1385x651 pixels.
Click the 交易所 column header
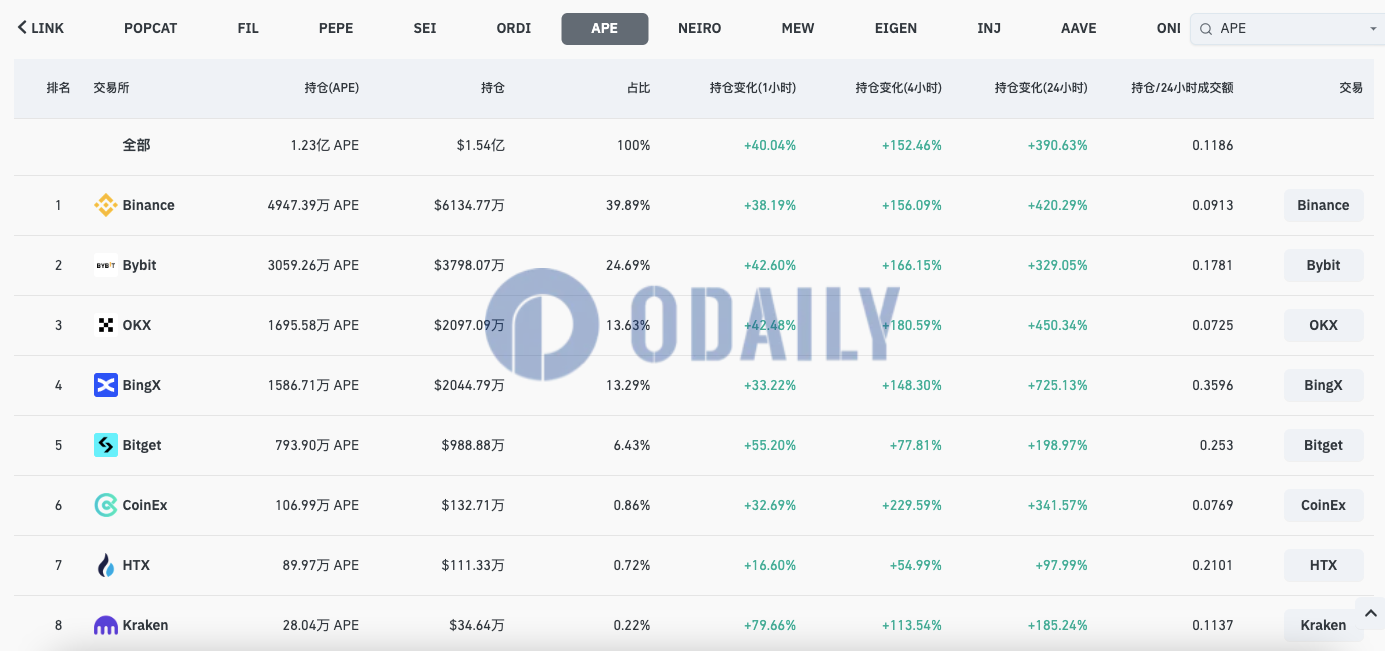click(x=111, y=88)
